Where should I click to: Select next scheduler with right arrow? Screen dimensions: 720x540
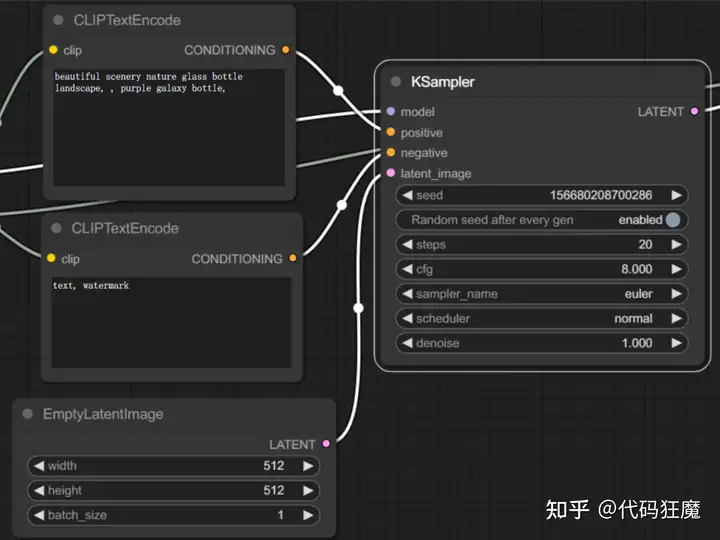(676, 319)
